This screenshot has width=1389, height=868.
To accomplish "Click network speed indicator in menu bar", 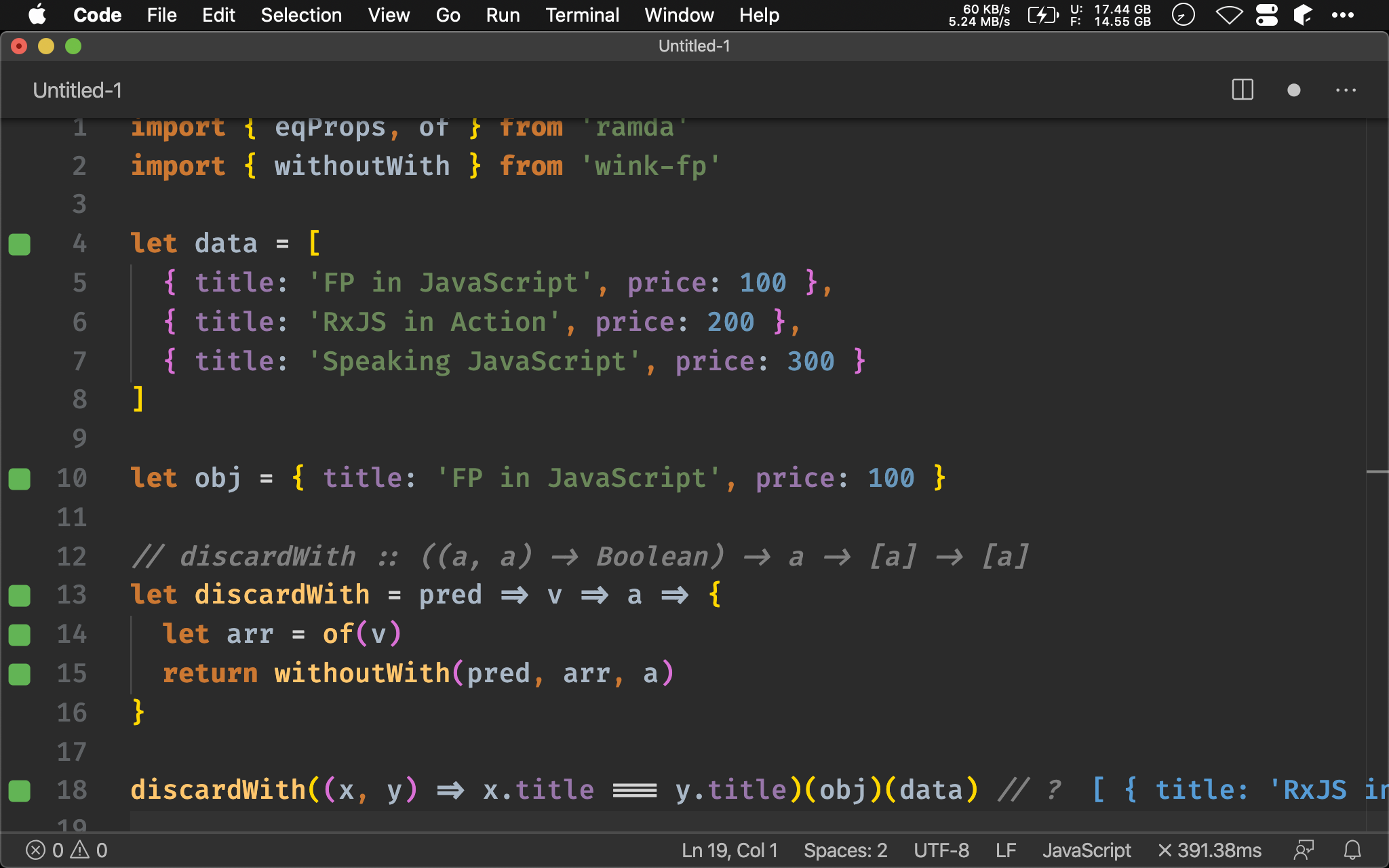I will coord(979,15).
